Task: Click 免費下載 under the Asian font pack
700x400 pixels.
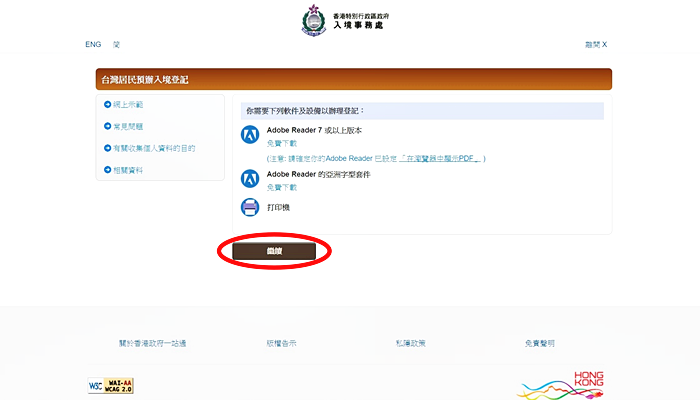Action: [x=282, y=187]
